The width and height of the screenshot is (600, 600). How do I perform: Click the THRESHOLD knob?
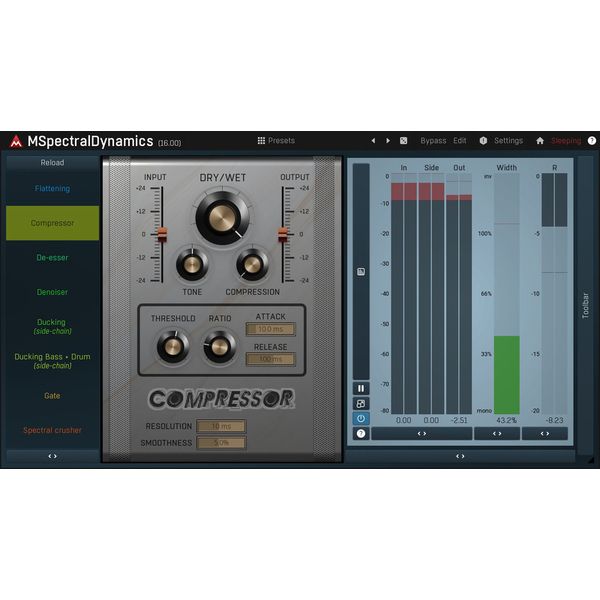tap(173, 347)
